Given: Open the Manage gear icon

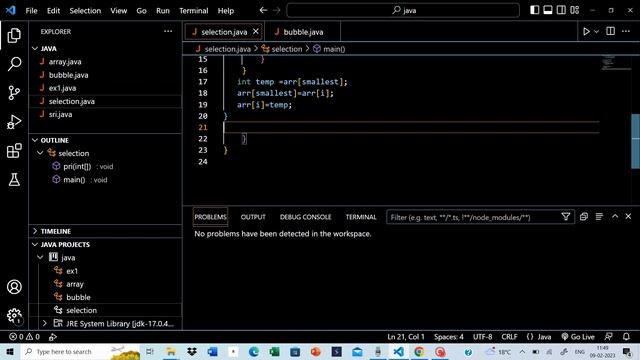Looking at the screenshot, I should (14, 316).
